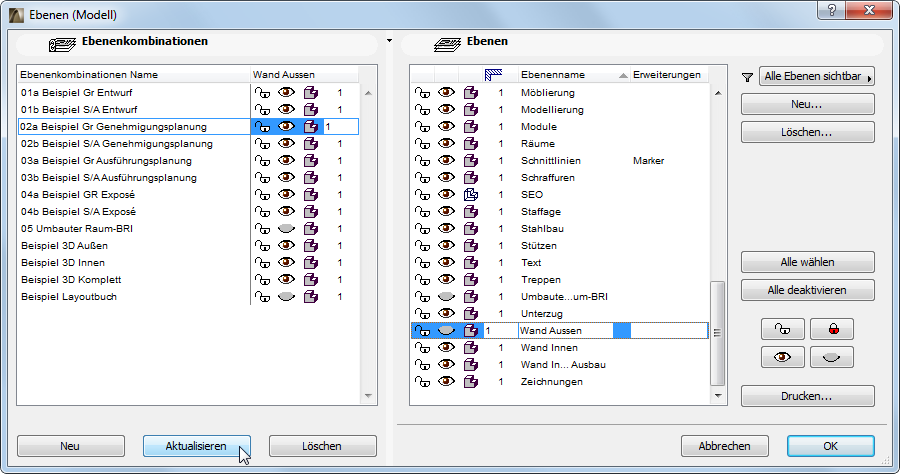Click solid model icon on Treppen layer
The width and height of the screenshot is (900, 474).
471,279
